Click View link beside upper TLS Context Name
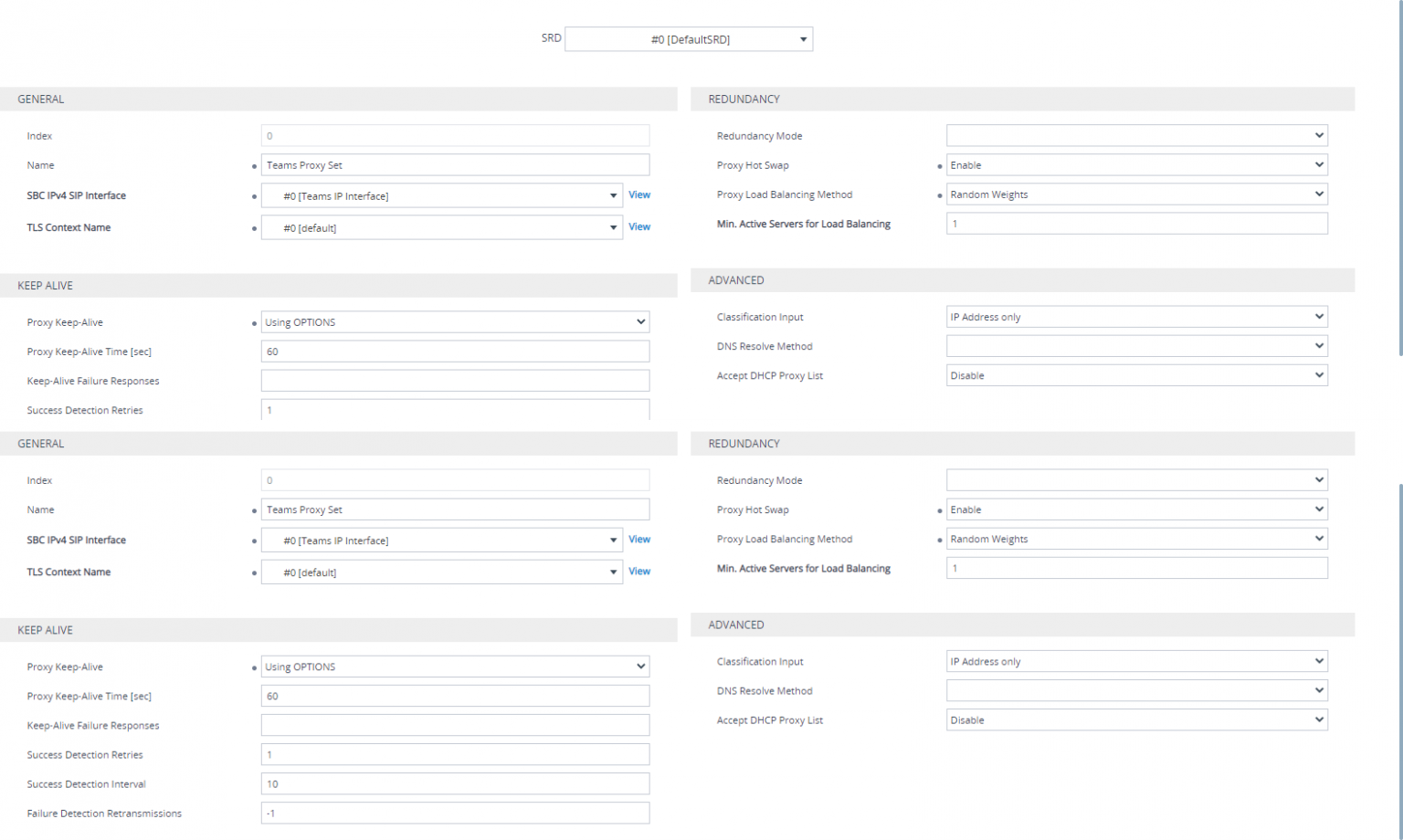Viewport: 1403px width, 840px height. (639, 227)
